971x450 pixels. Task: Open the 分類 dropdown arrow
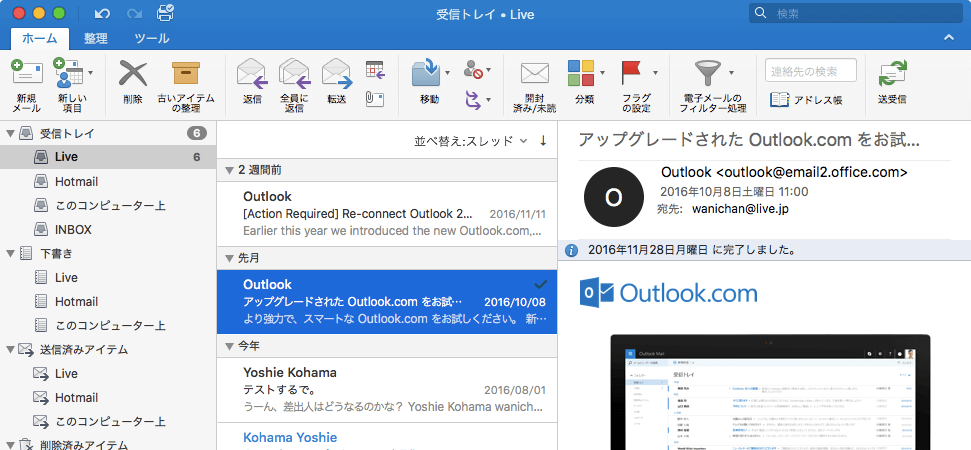pyautogui.click(x=602, y=73)
